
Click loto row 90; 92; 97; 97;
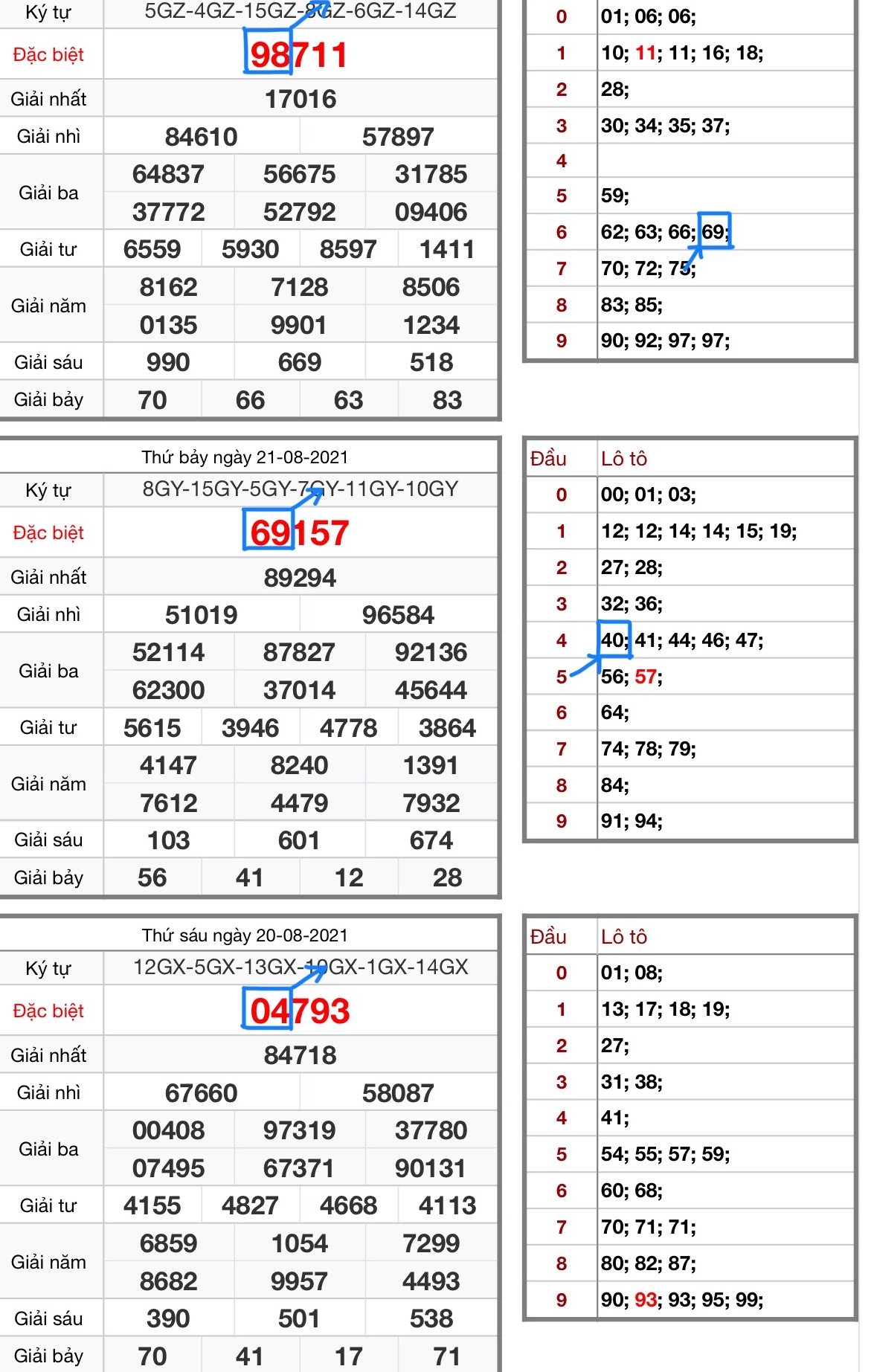click(666, 341)
